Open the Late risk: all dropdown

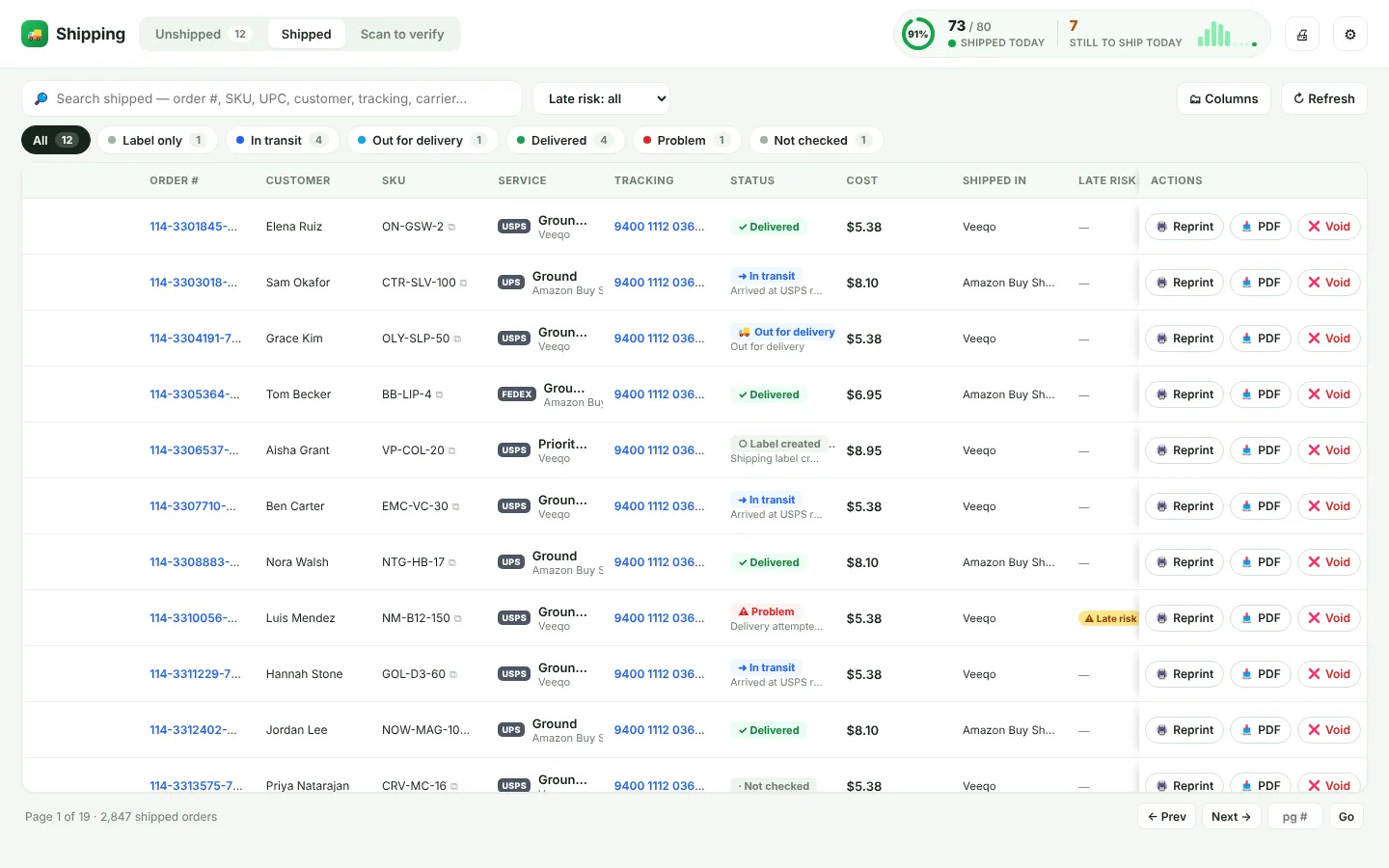(601, 98)
